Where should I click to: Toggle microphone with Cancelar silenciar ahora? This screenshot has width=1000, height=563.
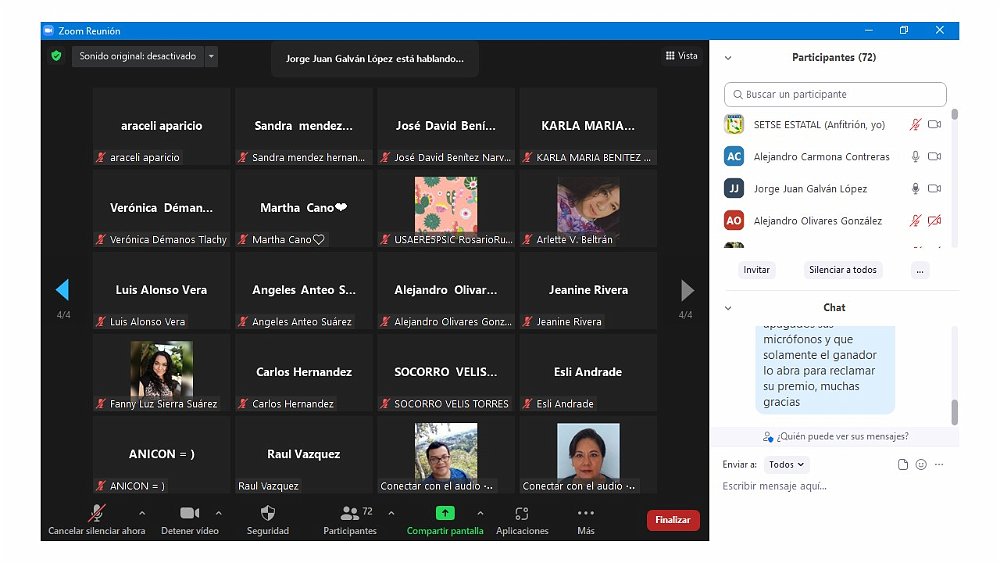[97, 513]
